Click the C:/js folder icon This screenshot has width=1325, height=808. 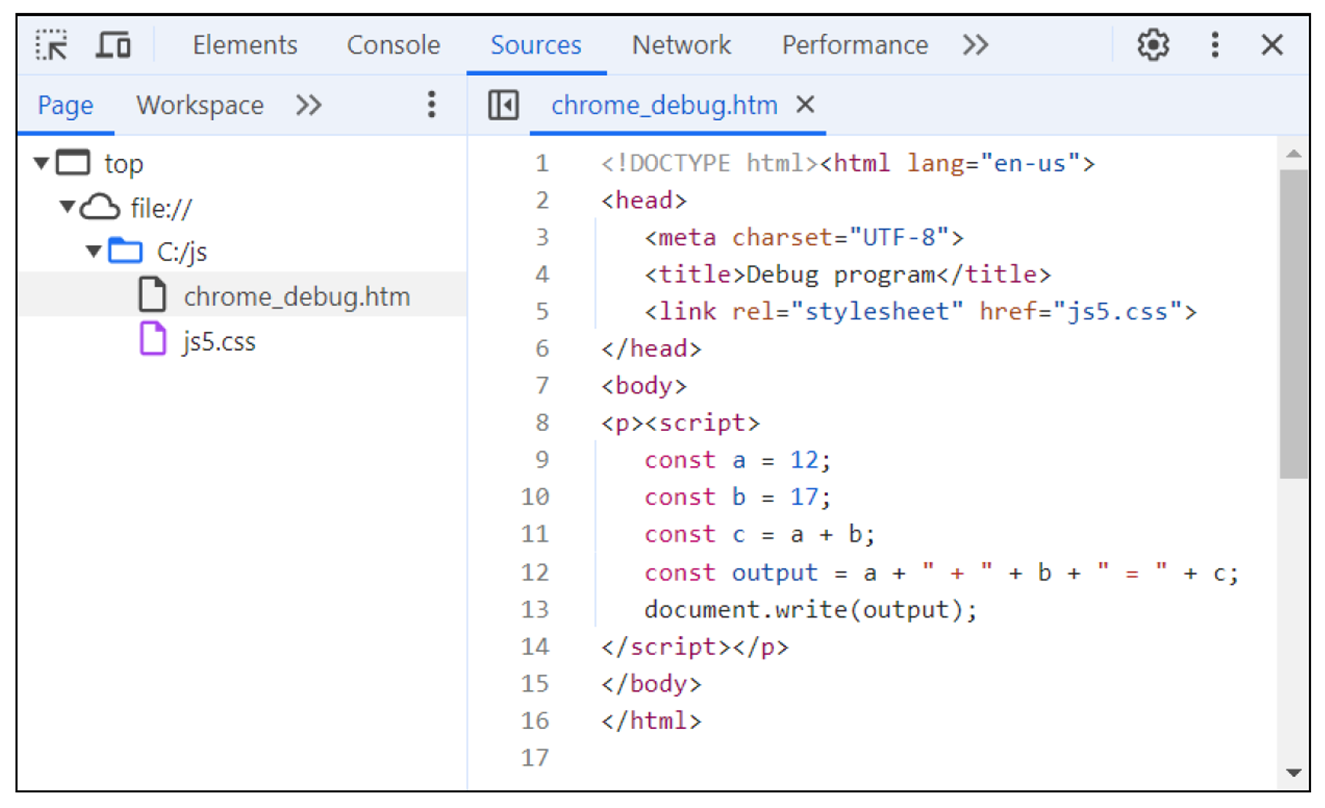point(126,251)
